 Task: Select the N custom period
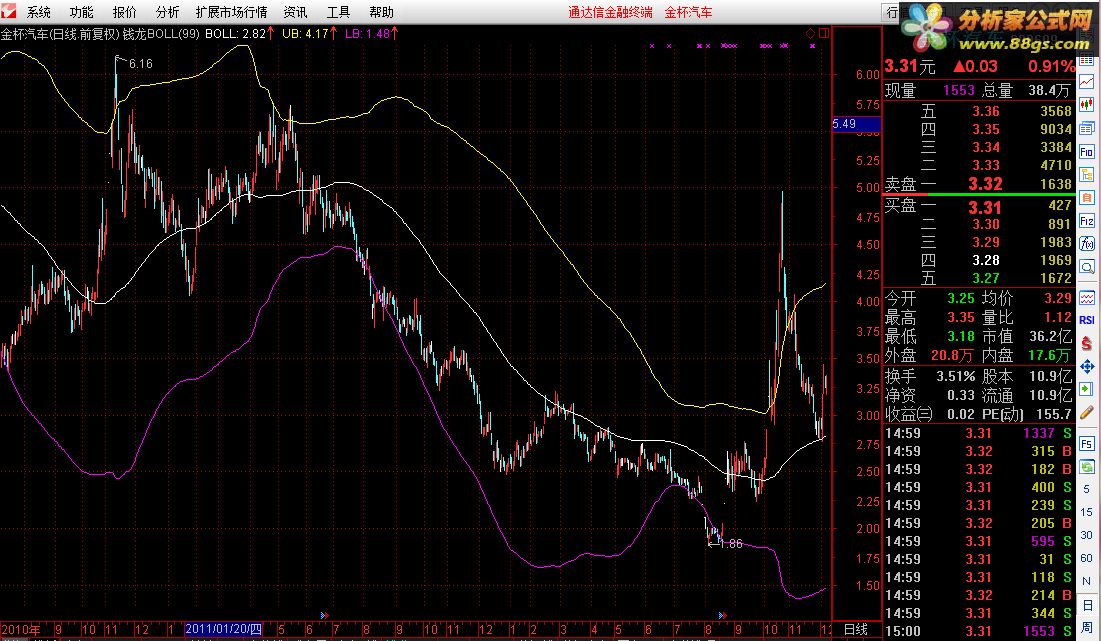pyautogui.click(x=1086, y=582)
